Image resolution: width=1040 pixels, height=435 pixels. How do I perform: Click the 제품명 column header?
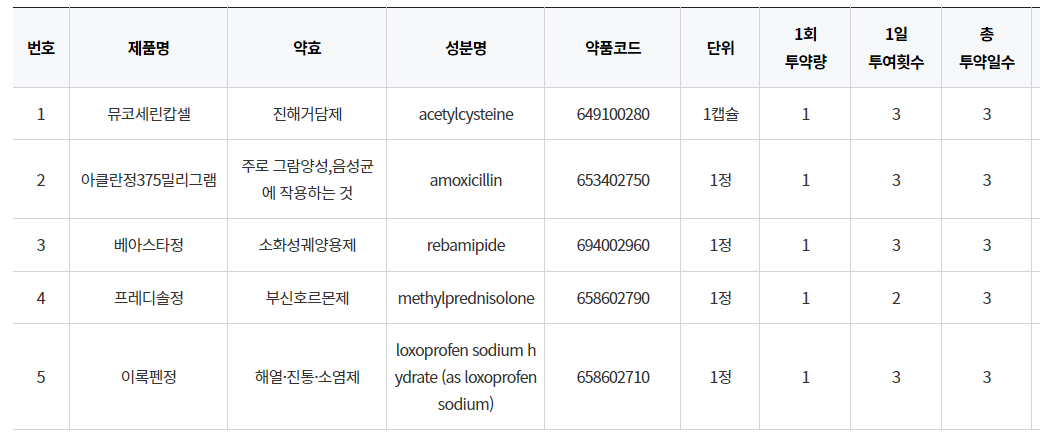coord(149,48)
